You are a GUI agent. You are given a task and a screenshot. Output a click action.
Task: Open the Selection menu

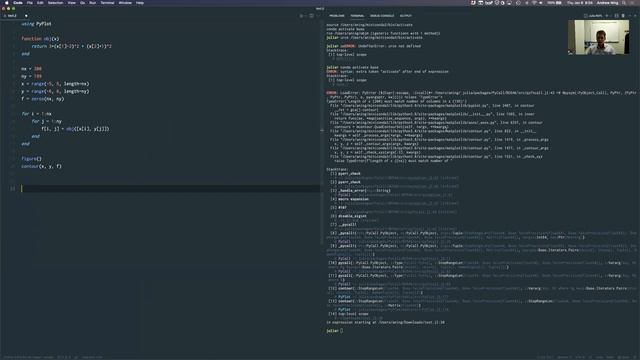56,2
